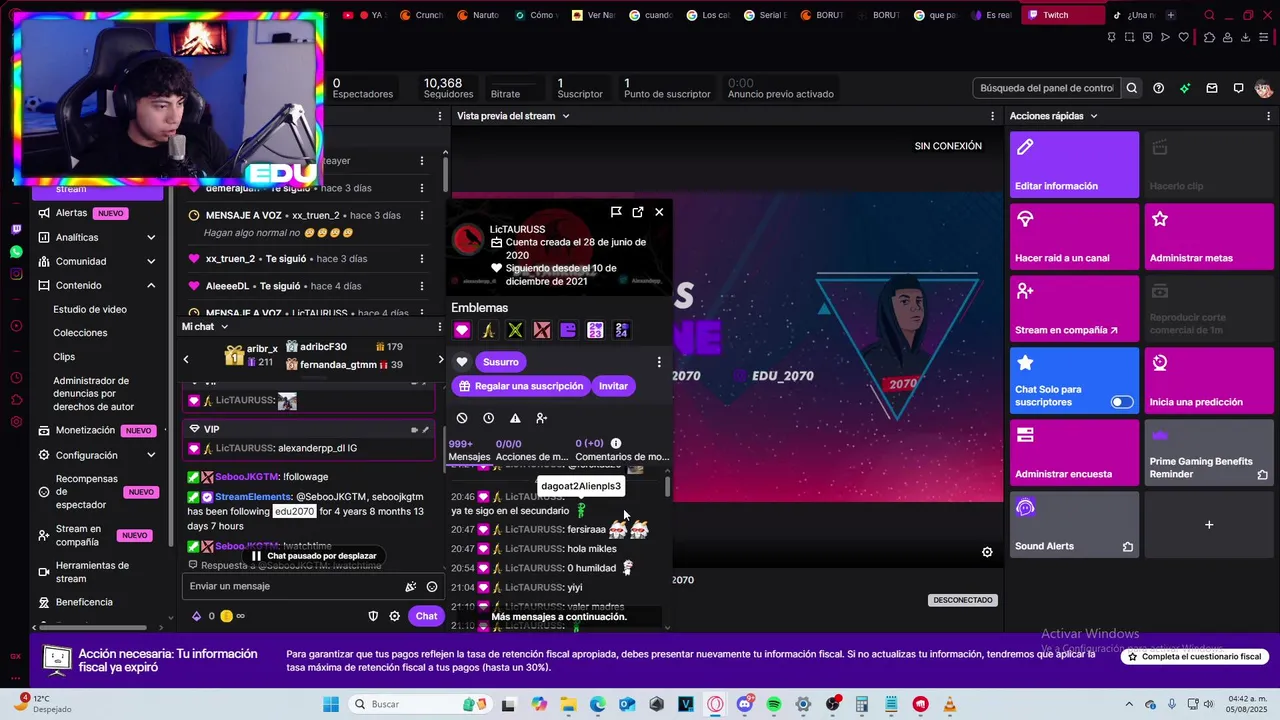Open Beneficencia in sidebar
The image size is (1280, 720).
[84, 602]
